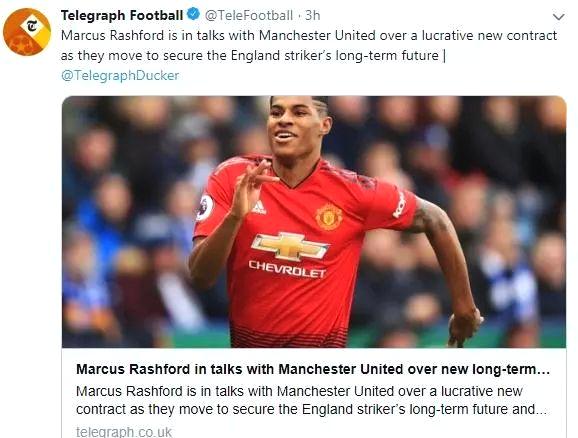The image size is (578, 438).
Task: Click the Premier League sleeve badge
Action: (205, 208)
